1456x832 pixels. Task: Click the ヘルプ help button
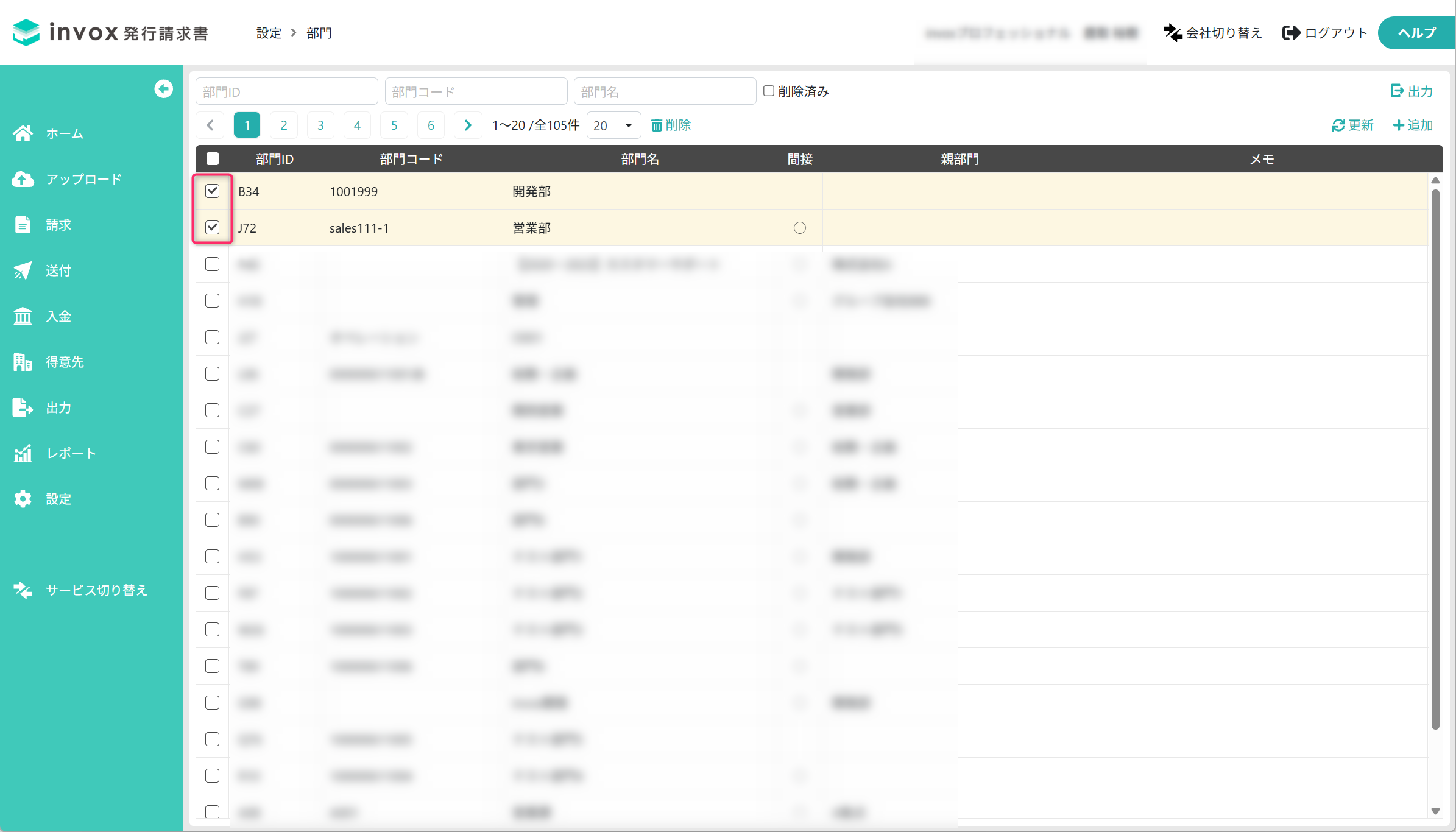1416,33
